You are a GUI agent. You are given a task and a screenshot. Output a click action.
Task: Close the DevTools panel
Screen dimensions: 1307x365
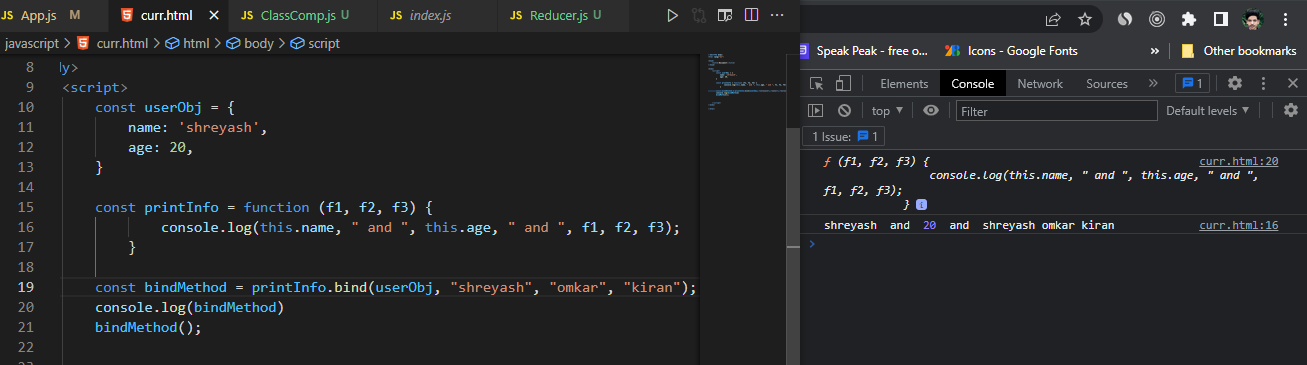coord(1292,83)
